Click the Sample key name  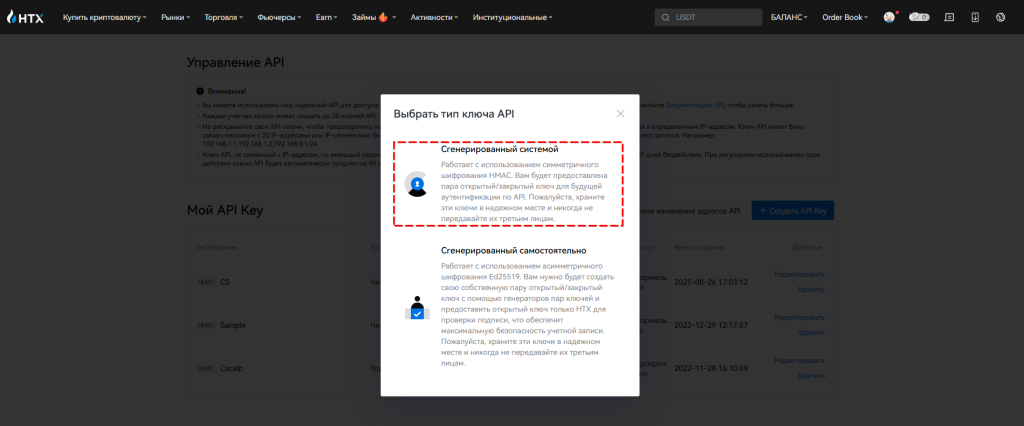(233, 325)
